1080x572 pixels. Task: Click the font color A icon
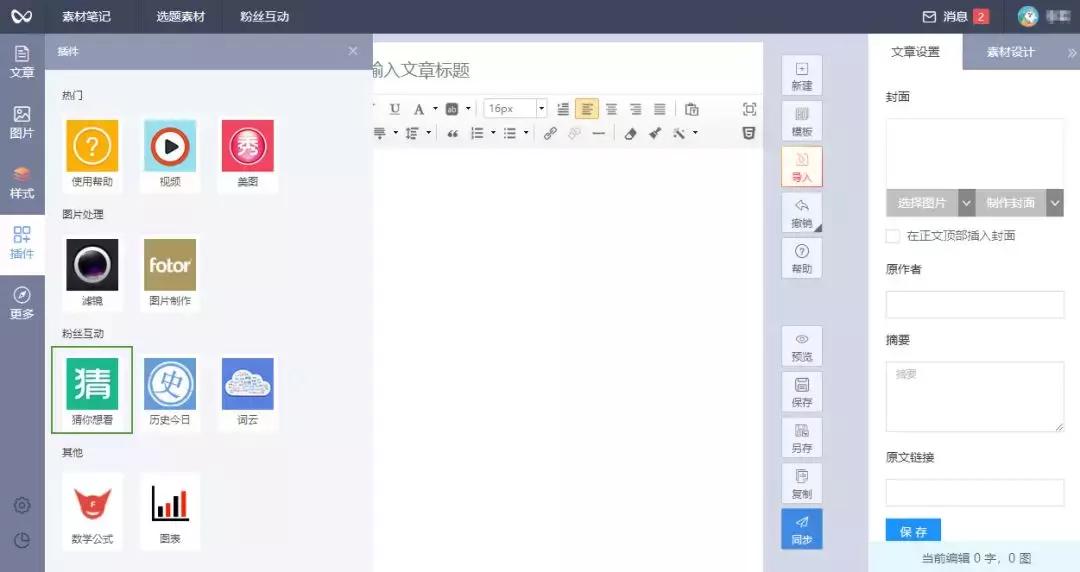click(x=418, y=109)
